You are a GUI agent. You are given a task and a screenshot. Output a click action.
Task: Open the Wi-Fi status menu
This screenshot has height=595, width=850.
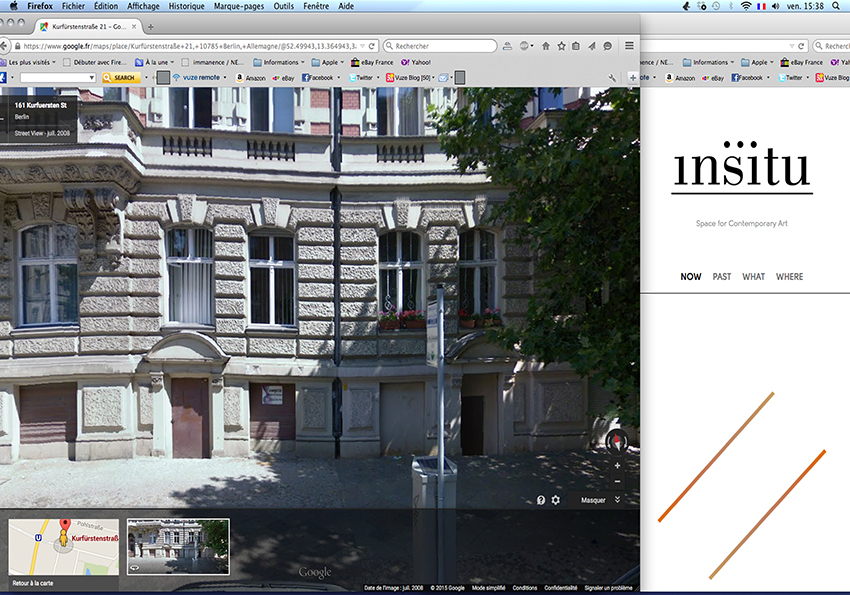(746, 6)
